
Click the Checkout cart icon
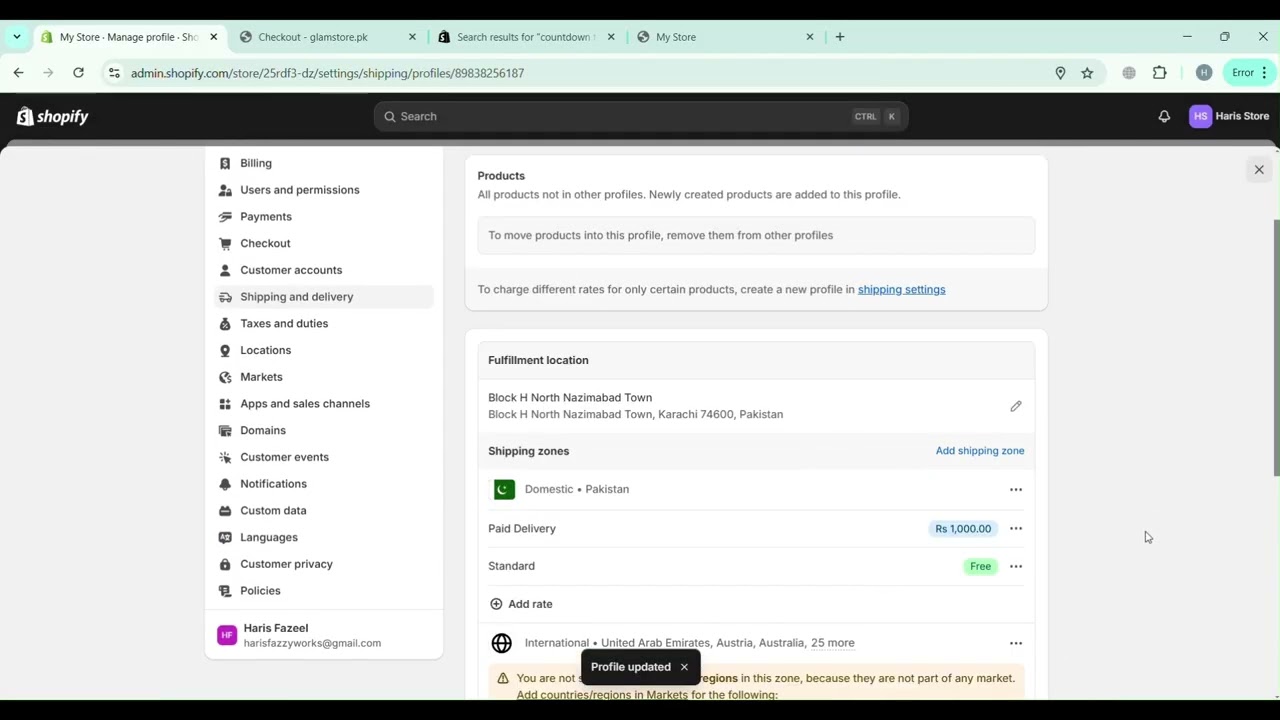pos(225,243)
